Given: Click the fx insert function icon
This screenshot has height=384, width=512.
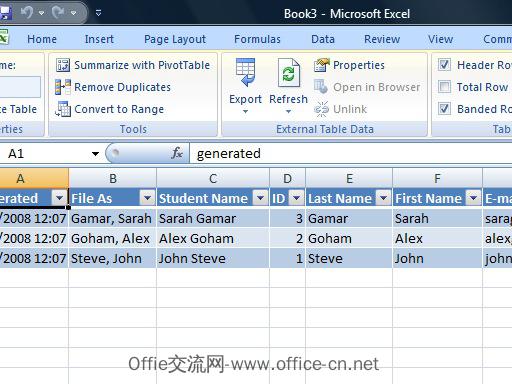Looking at the screenshot, I should (x=177, y=153).
